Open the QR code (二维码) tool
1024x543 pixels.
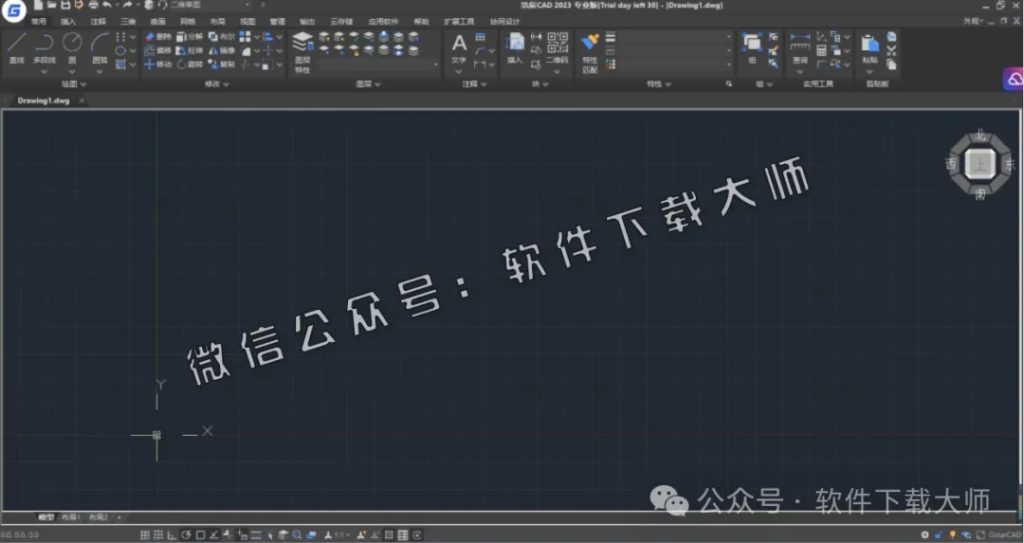(557, 48)
